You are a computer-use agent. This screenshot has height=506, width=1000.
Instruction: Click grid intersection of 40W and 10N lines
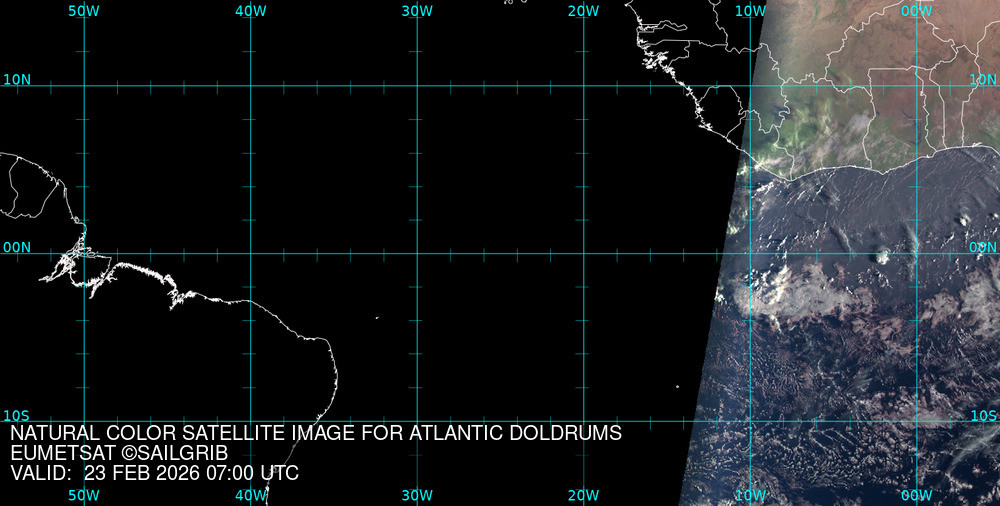coord(250,86)
